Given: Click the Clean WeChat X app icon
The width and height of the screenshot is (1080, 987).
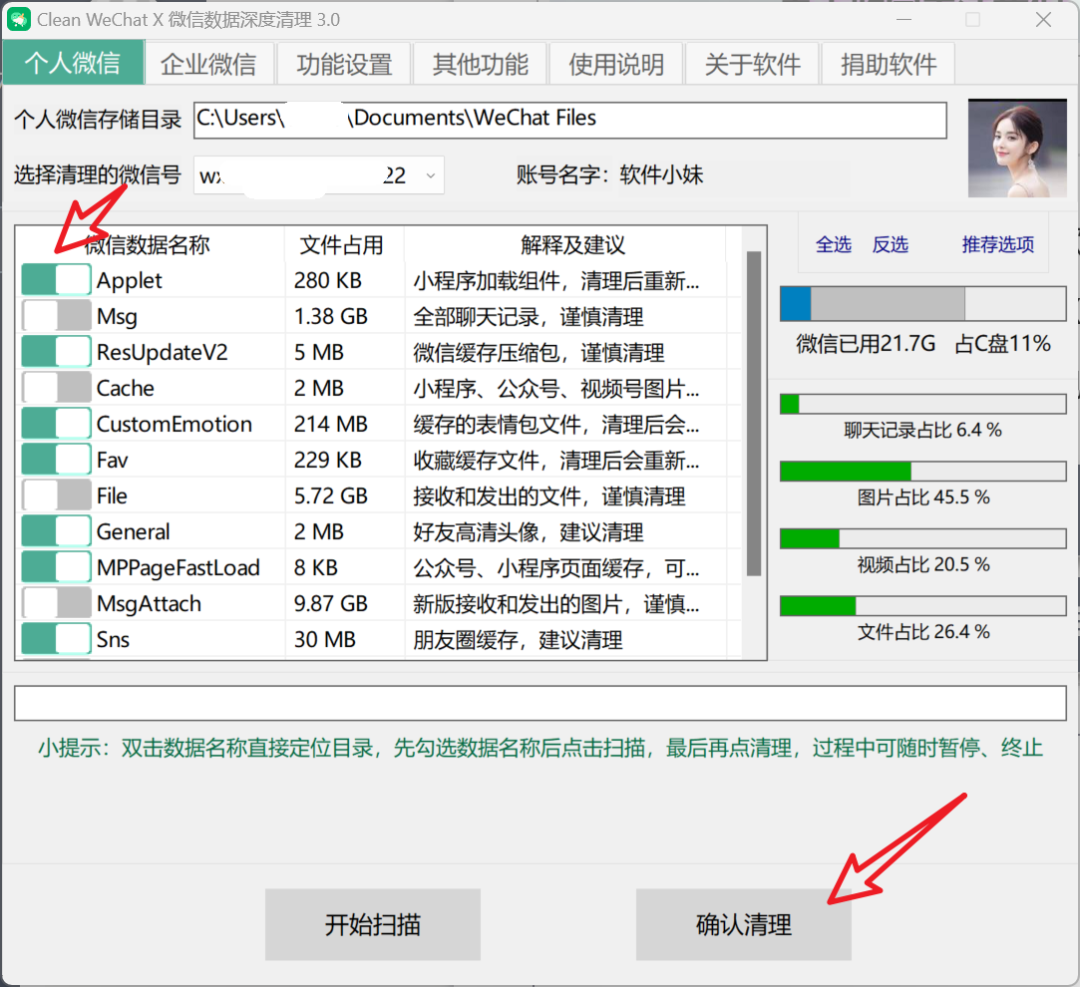Looking at the screenshot, I should click(x=19, y=19).
